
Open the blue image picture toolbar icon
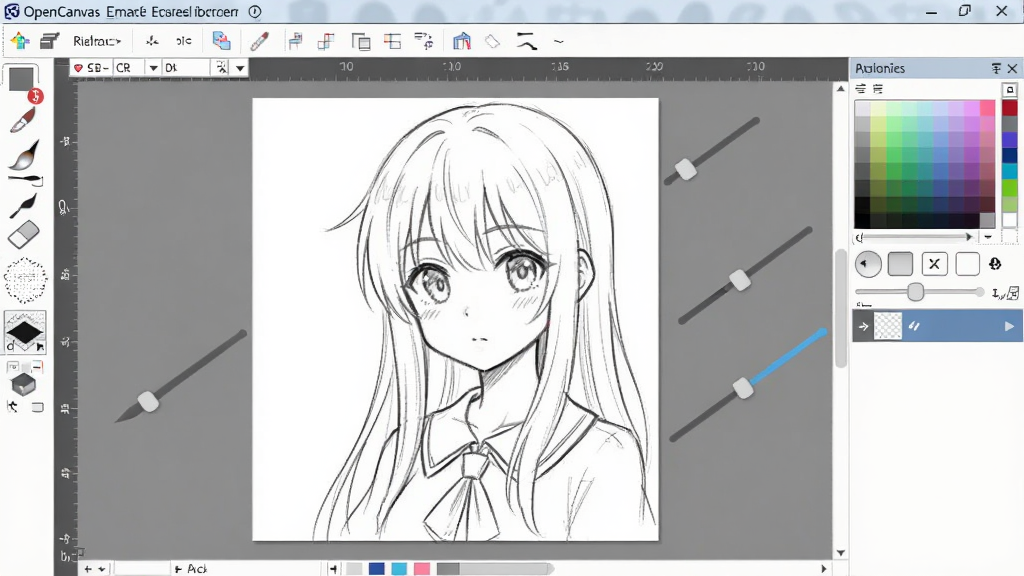(221, 41)
